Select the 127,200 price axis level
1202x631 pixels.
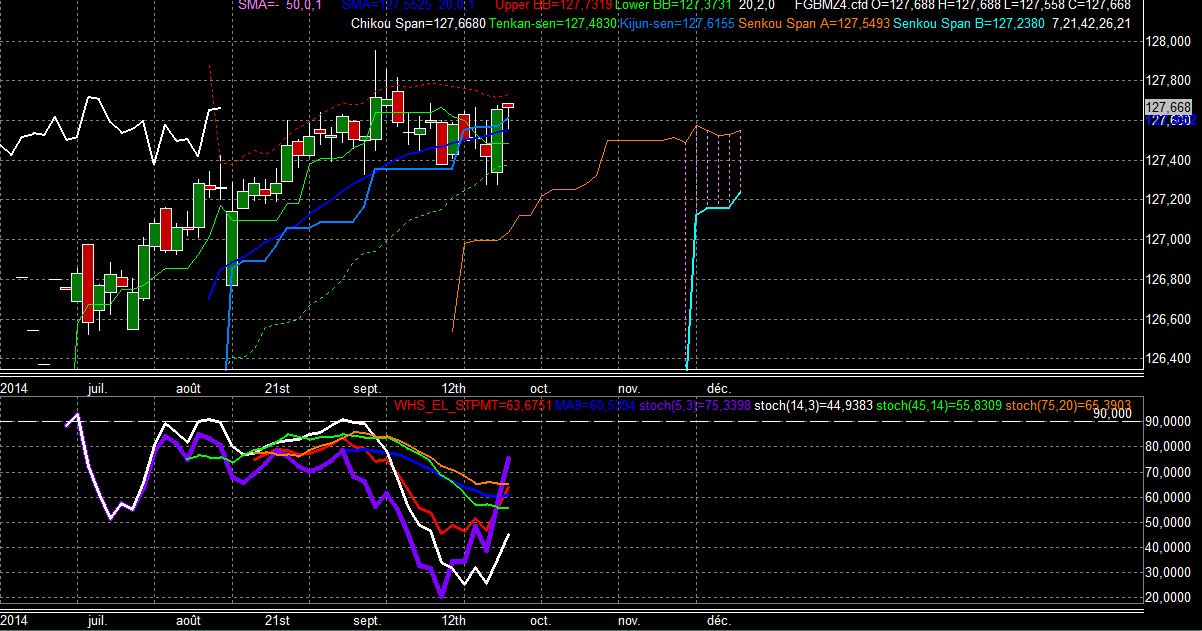coord(1169,201)
